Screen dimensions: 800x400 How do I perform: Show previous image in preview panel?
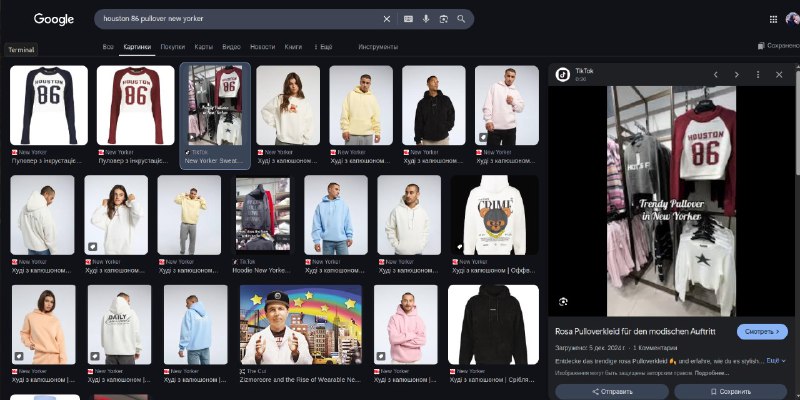point(715,74)
